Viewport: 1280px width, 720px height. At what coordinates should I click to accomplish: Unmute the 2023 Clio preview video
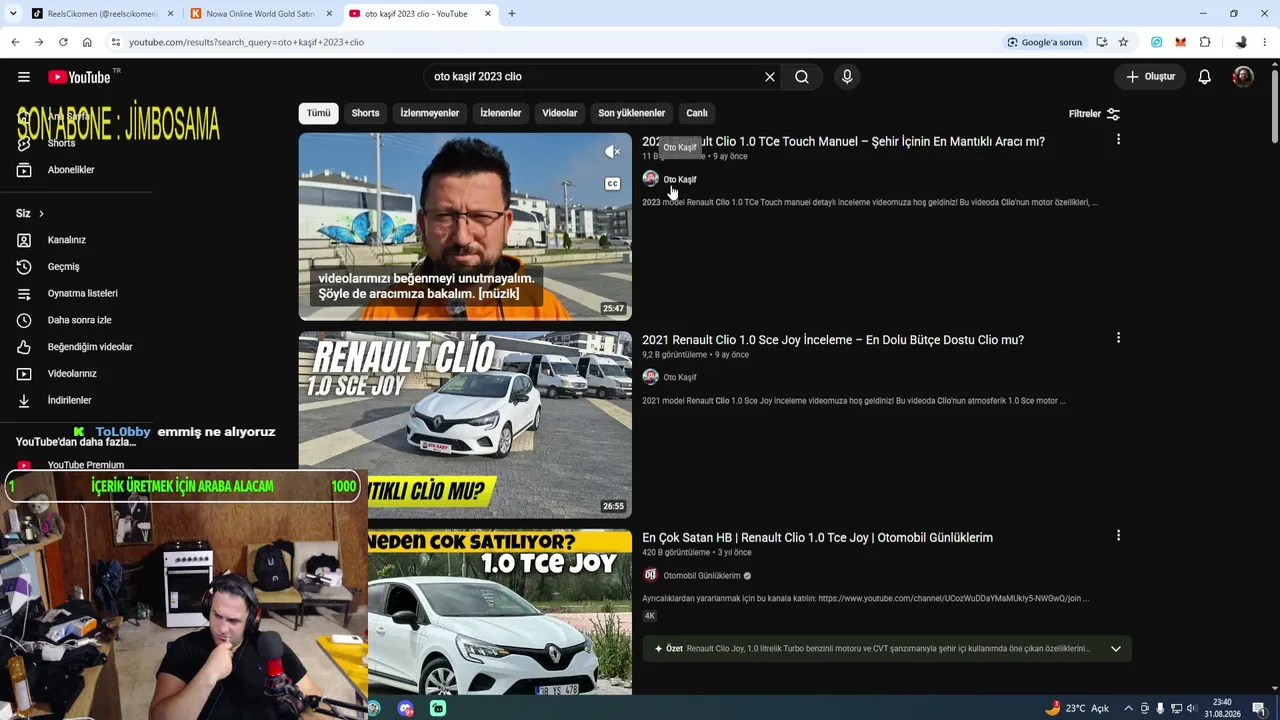pyautogui.click(x=612, y=152)
